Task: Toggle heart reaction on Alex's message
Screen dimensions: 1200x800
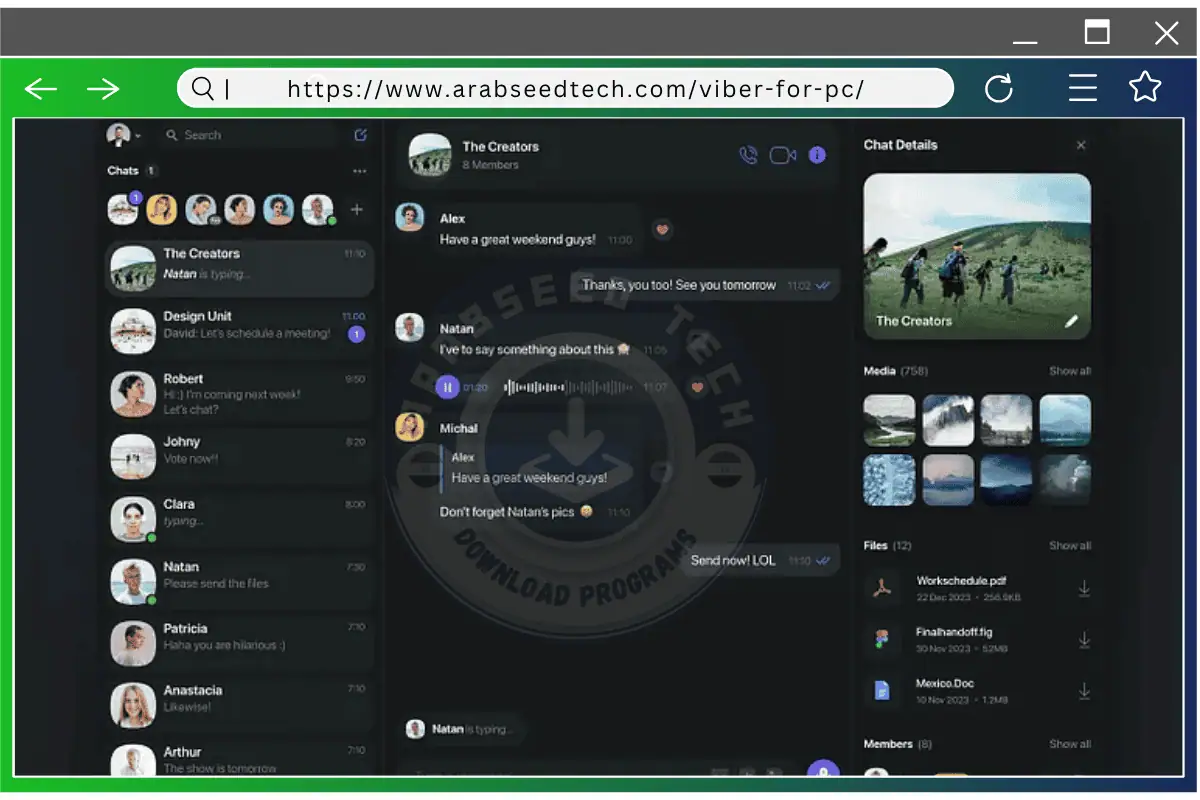Action: tap(661, 229)
